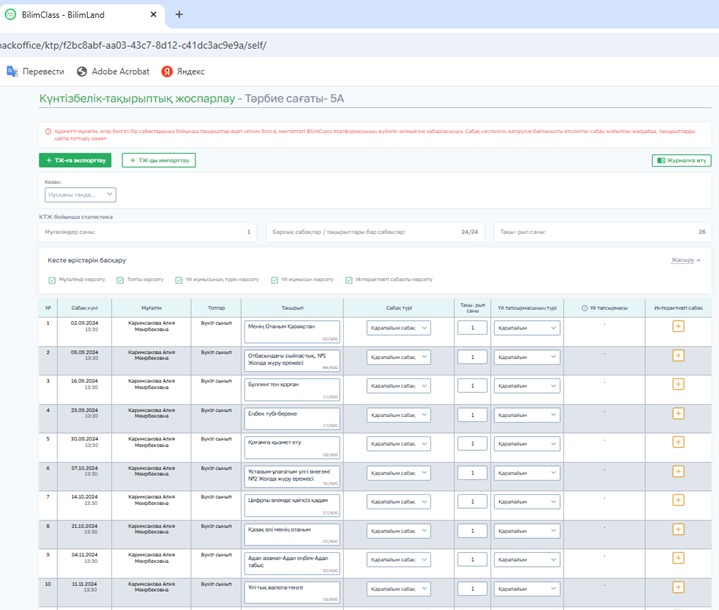Open lesson type dropdown for row 3
Screen dimensions: 719x610
click(x=398, y=386)
